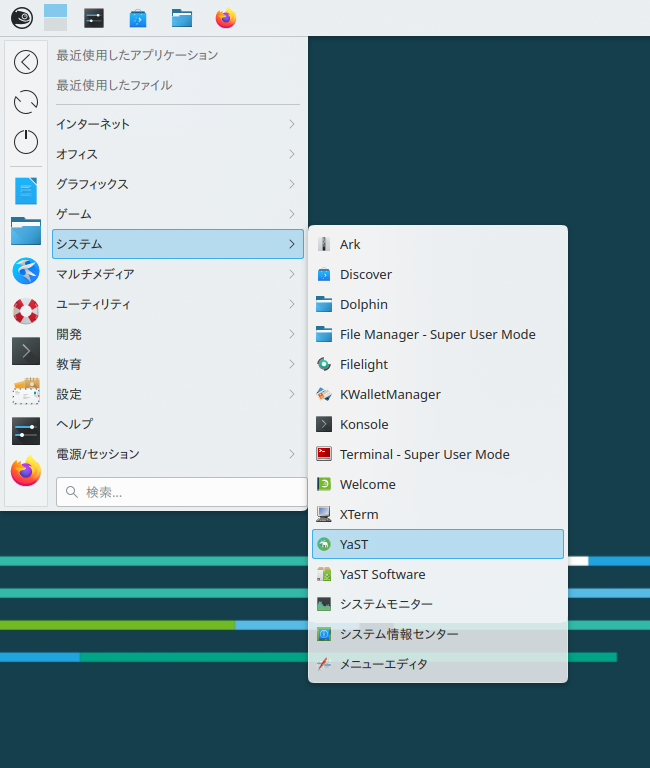
Task: Click the Ark archive icon
Action: pyautogui.click(x=324, y=244)
